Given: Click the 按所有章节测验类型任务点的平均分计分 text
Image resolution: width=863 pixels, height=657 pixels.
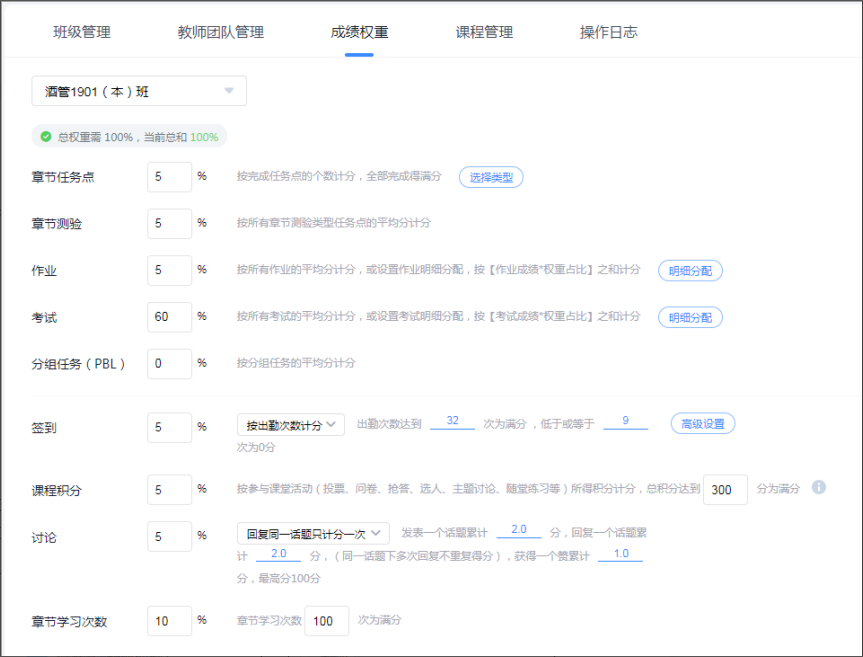Looking at the screenshot, I should point(334,223).
